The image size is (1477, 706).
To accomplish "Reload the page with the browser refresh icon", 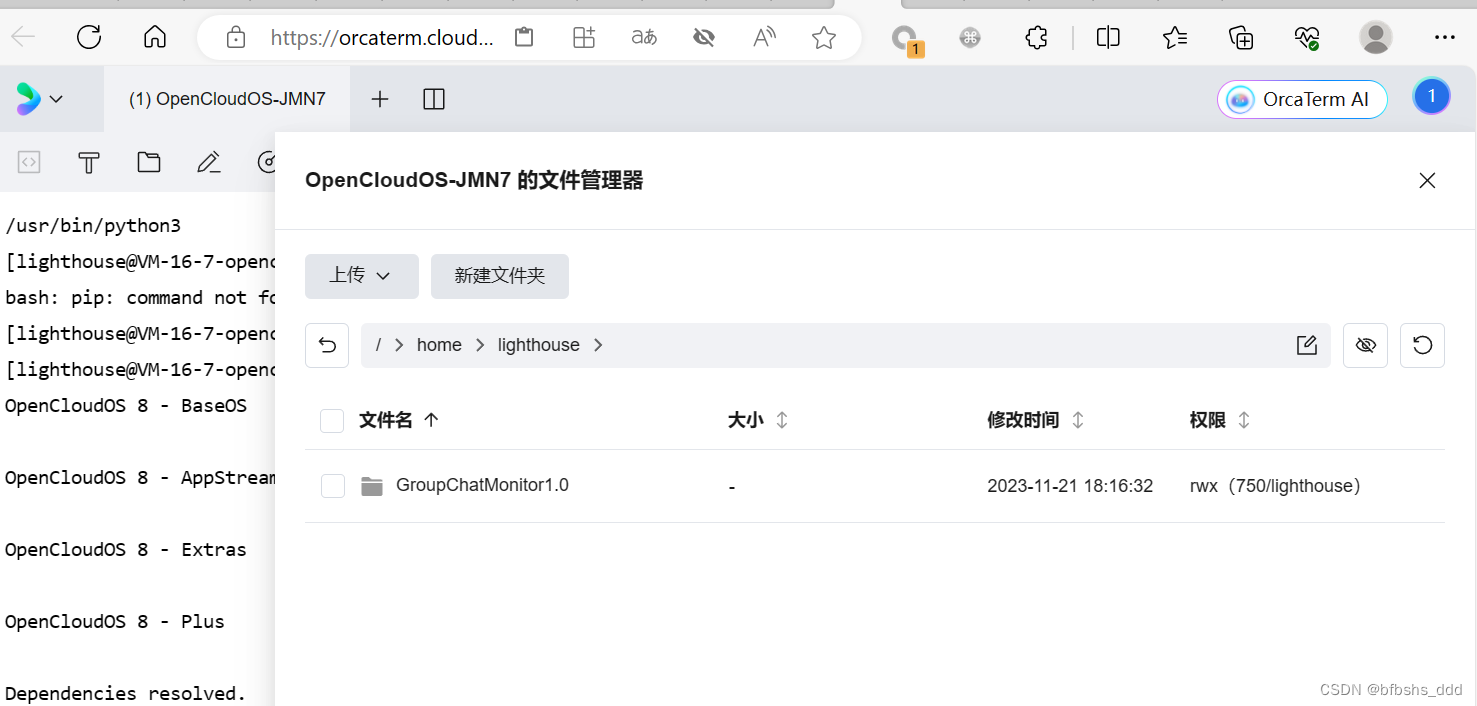I will pos(89,38).
